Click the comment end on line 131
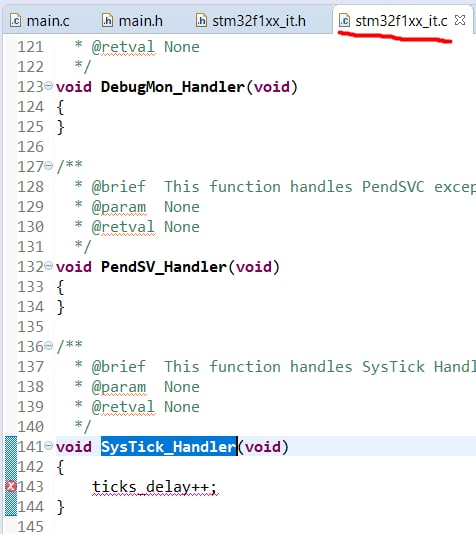The width and height of the screenshot is (476, 534). coord(83,247)
